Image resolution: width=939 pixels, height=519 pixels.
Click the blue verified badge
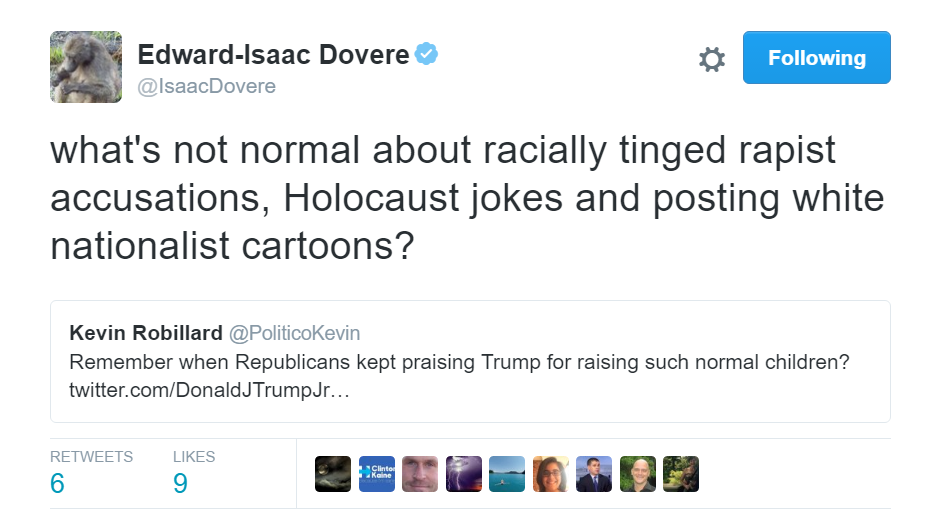(427, 54)
